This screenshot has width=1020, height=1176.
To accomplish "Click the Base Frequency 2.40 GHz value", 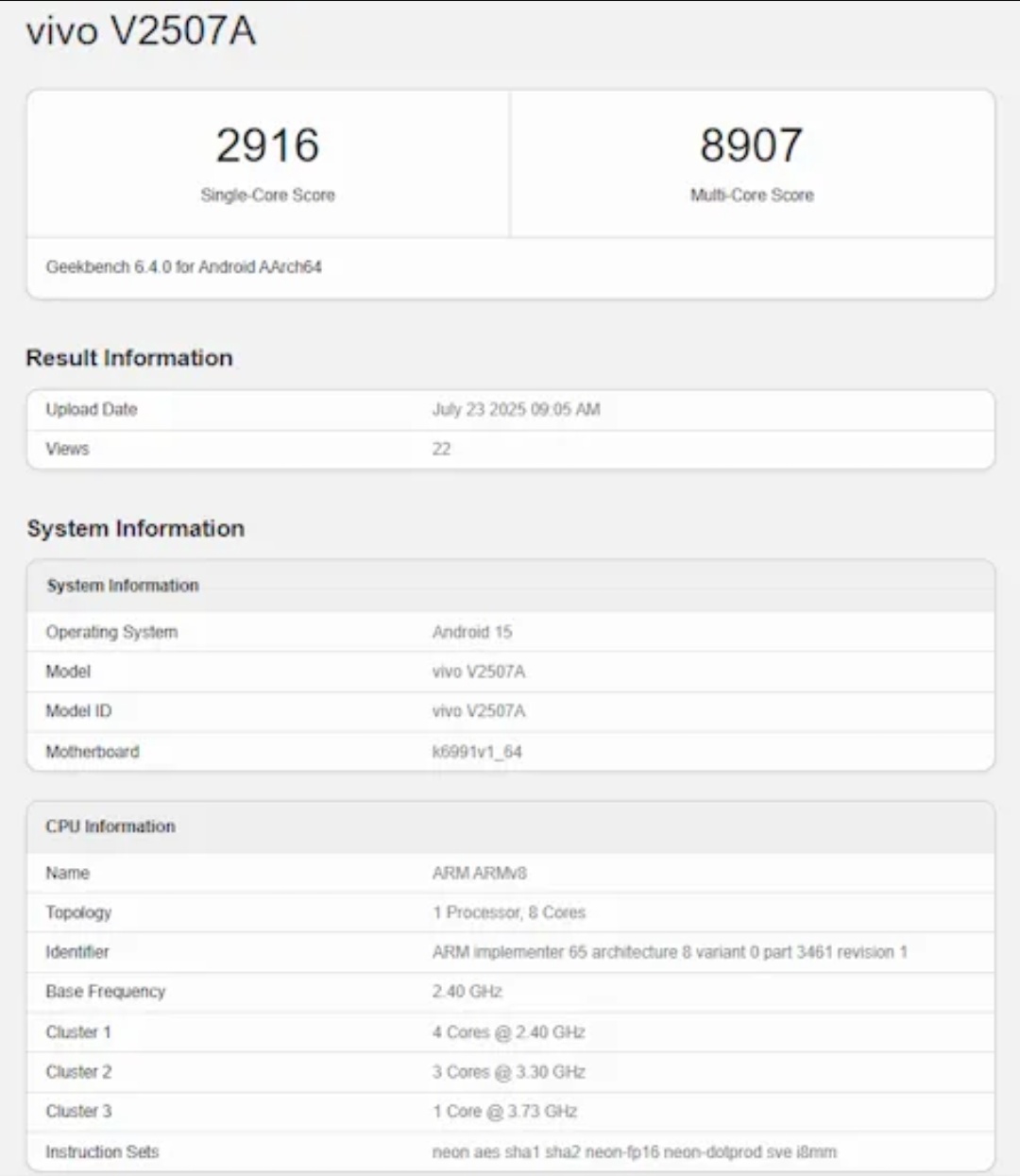I will point(467,992).
